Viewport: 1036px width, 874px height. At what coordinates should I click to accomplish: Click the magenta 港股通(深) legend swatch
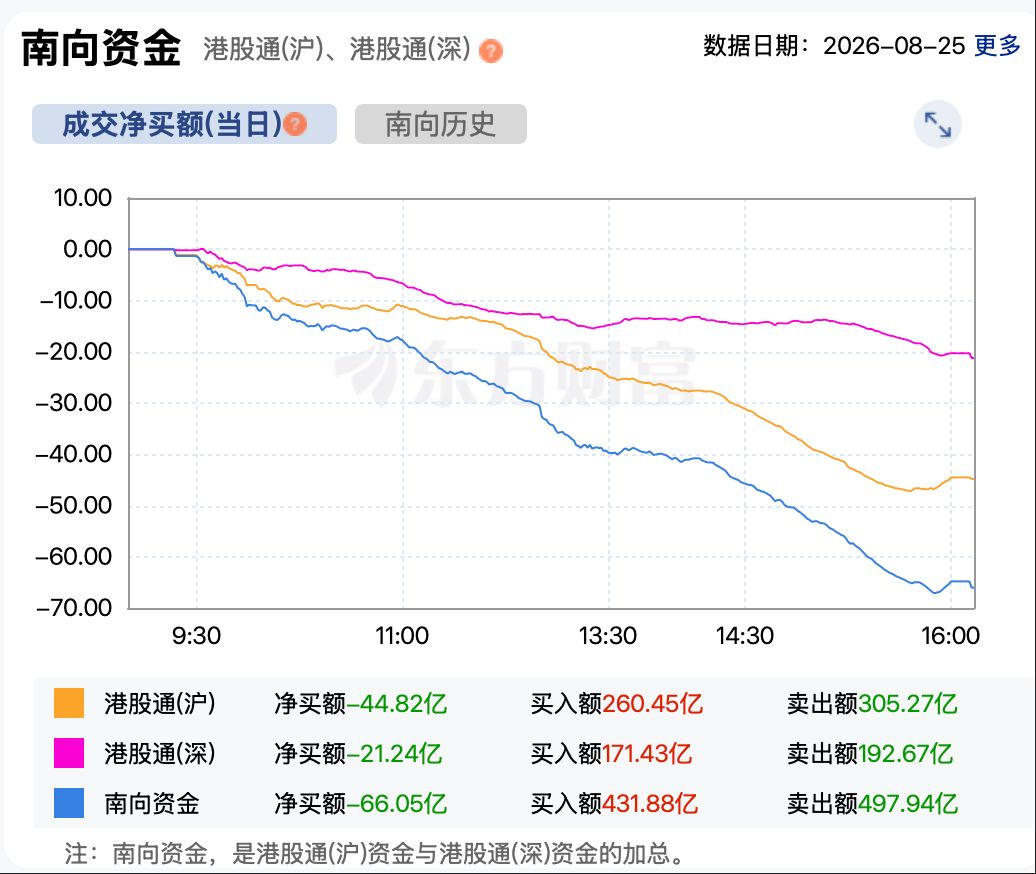pos(69,753)
